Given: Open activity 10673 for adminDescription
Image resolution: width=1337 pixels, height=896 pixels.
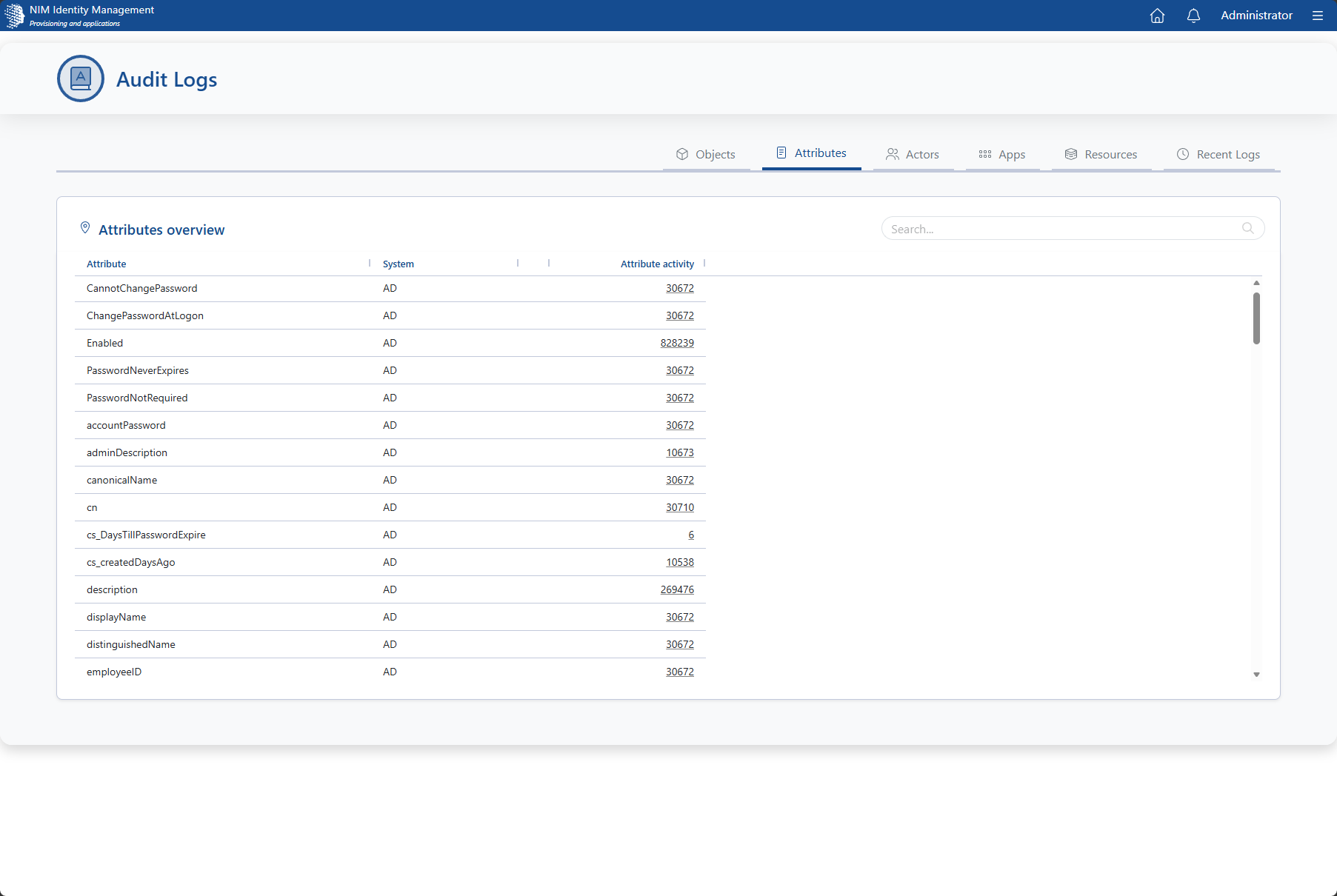Looking at the screenshot, I should tap(680, 452).
